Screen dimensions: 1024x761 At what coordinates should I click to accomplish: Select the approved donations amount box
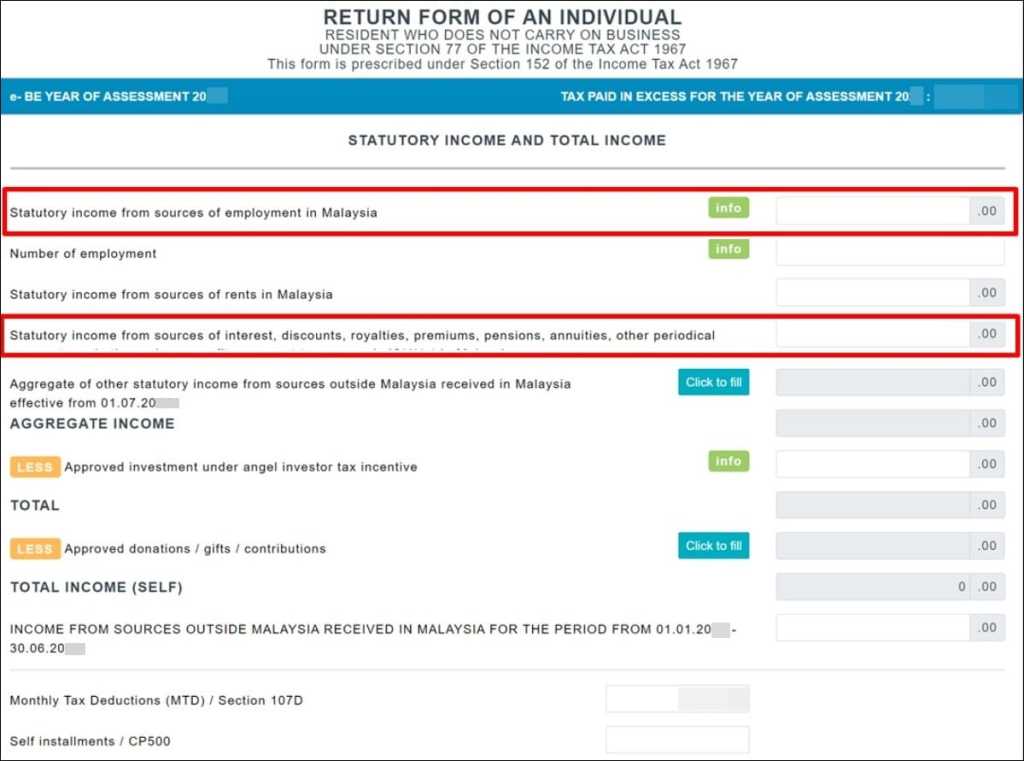[872, 546]
